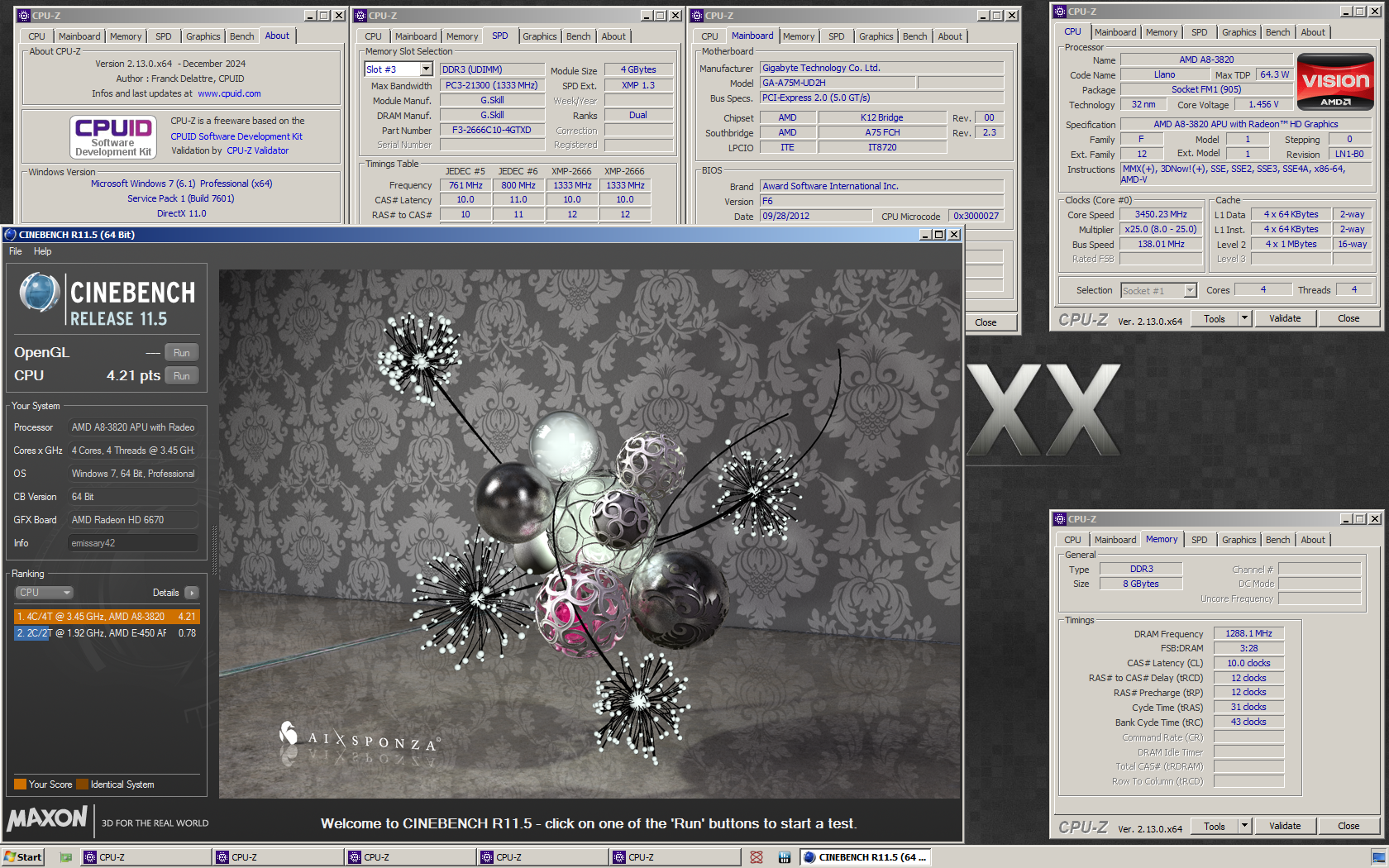Open the Slot #3 memory slot dropdown
The image size is (1389, 868).
coord(427,69)
